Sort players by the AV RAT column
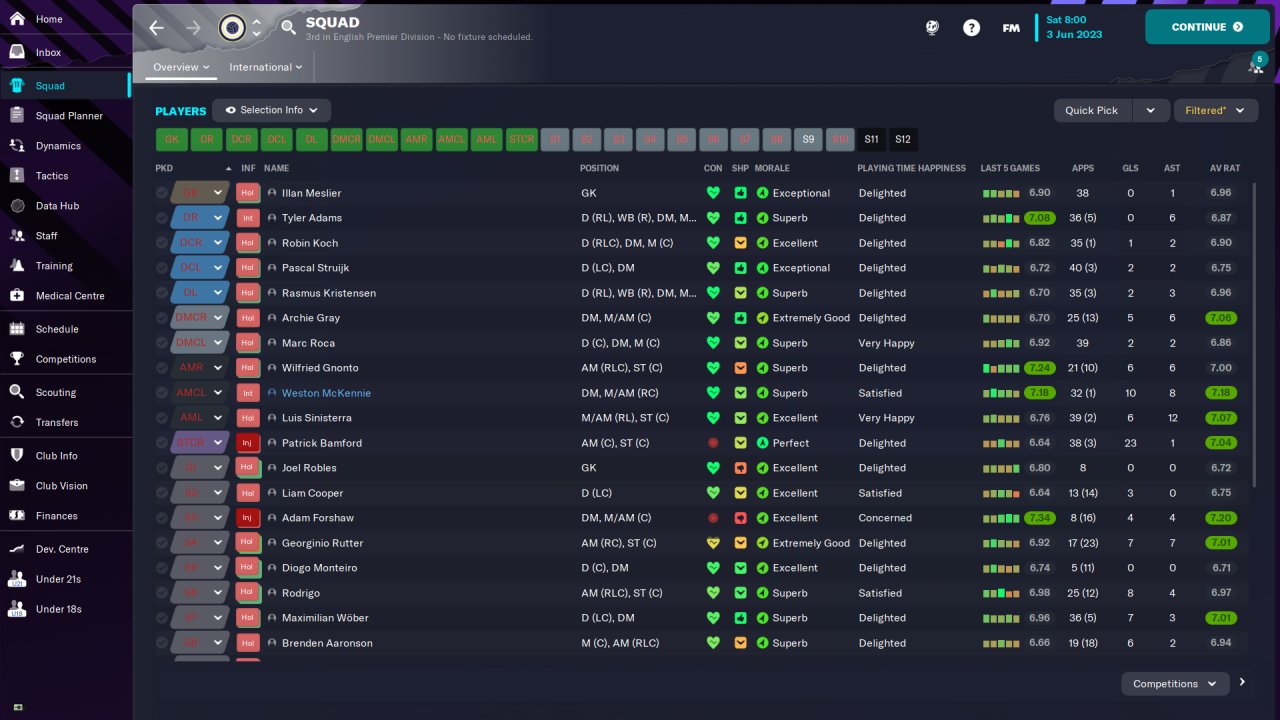 [1226, 168]
